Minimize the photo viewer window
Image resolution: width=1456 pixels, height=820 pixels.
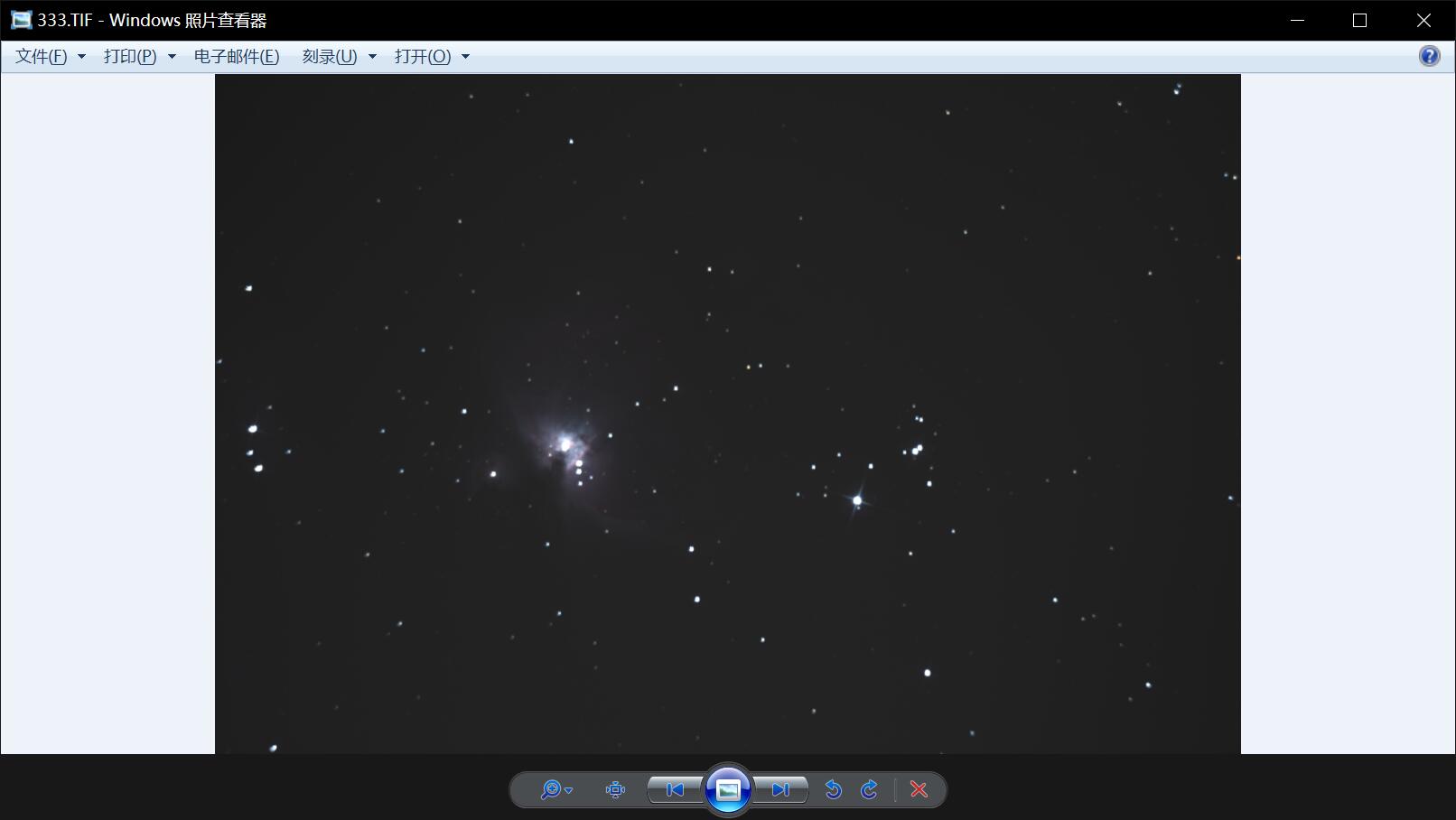pos(1298,20)
